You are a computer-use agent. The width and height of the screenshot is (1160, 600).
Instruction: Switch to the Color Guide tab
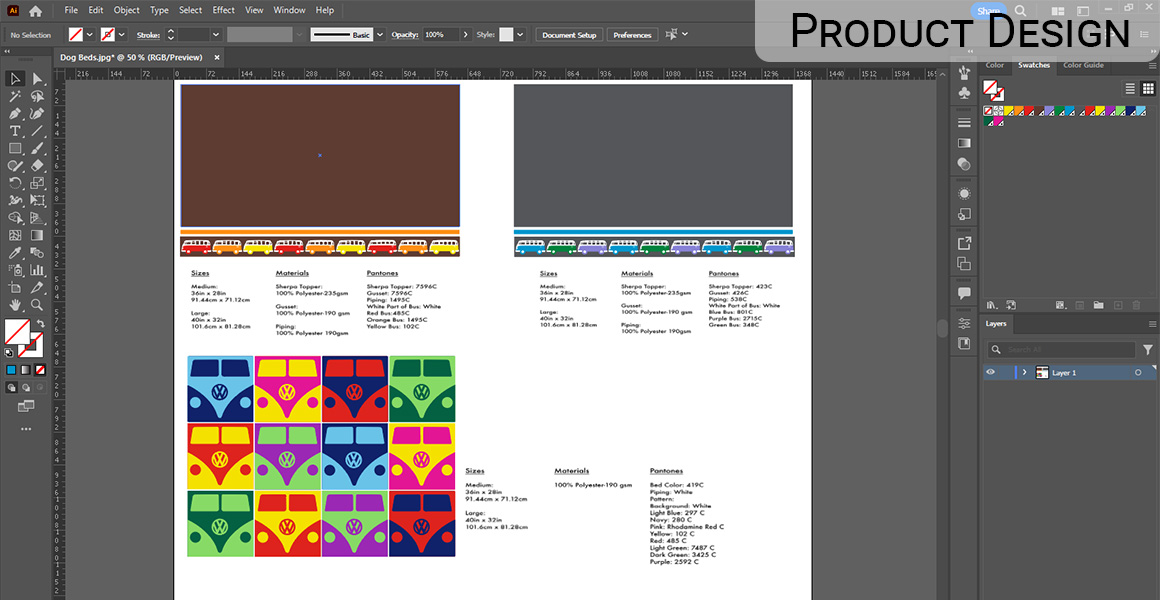[x=1083, y=66]
